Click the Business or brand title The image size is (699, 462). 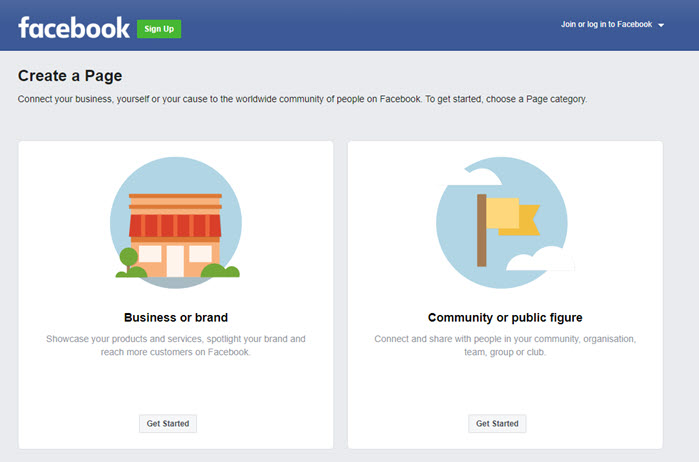pyautogui.click(x=176, y=318)
